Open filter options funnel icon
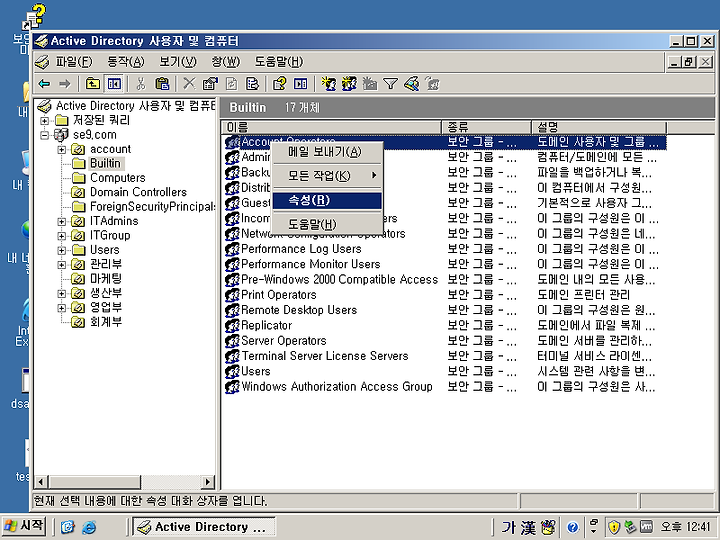 390,84
